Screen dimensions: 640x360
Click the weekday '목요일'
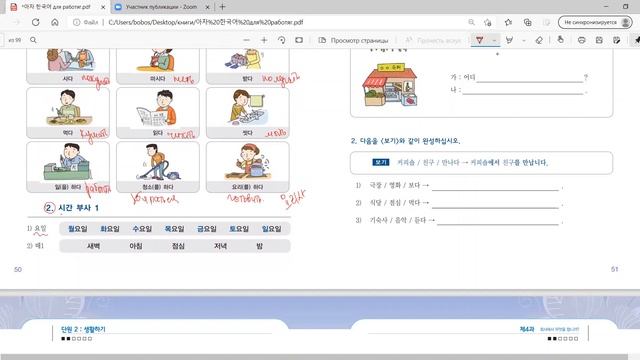[175, 229]
